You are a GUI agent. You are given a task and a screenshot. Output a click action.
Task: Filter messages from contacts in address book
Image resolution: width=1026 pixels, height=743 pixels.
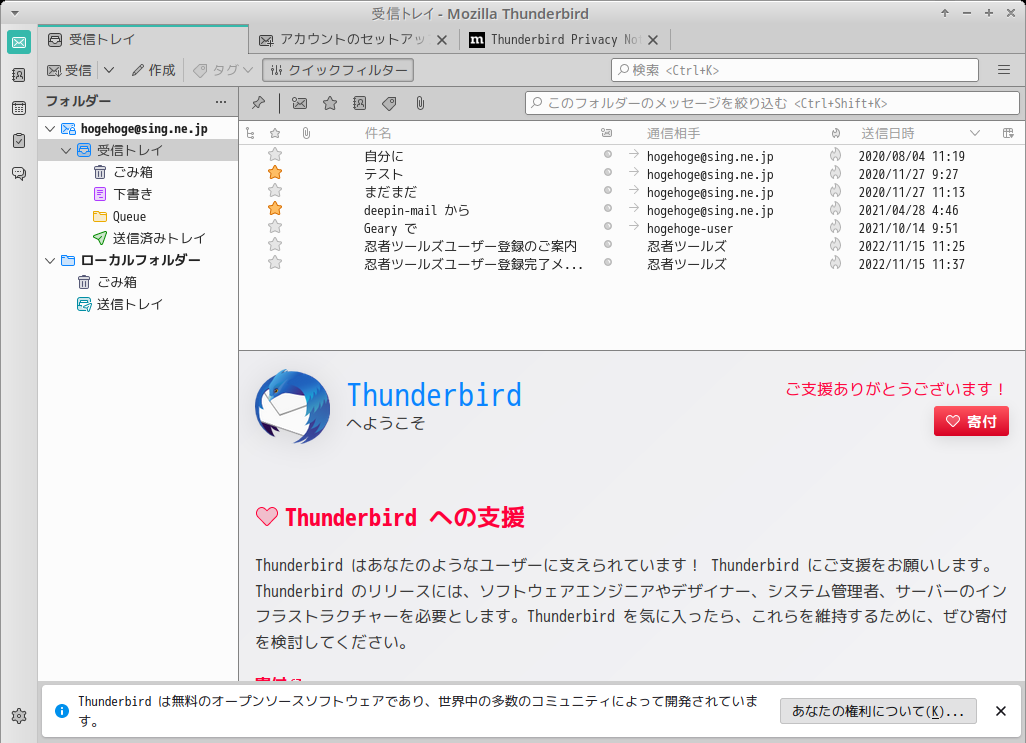359,103
